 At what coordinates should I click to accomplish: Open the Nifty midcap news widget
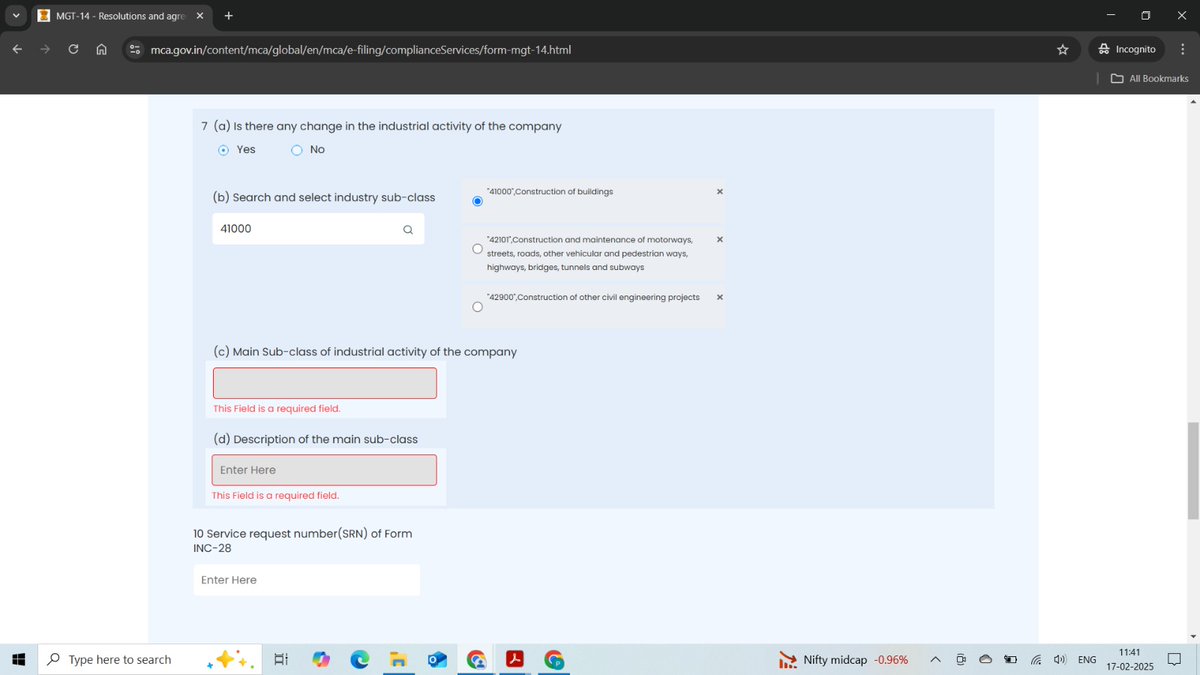point(845,660)
